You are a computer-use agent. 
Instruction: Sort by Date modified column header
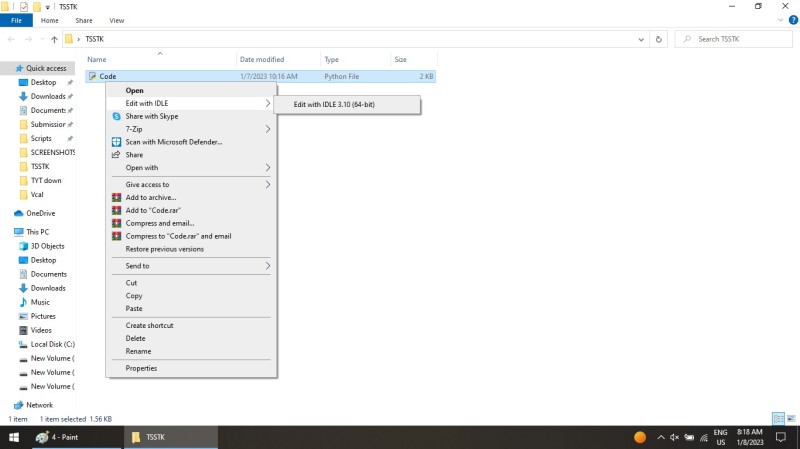click(278, 60)
